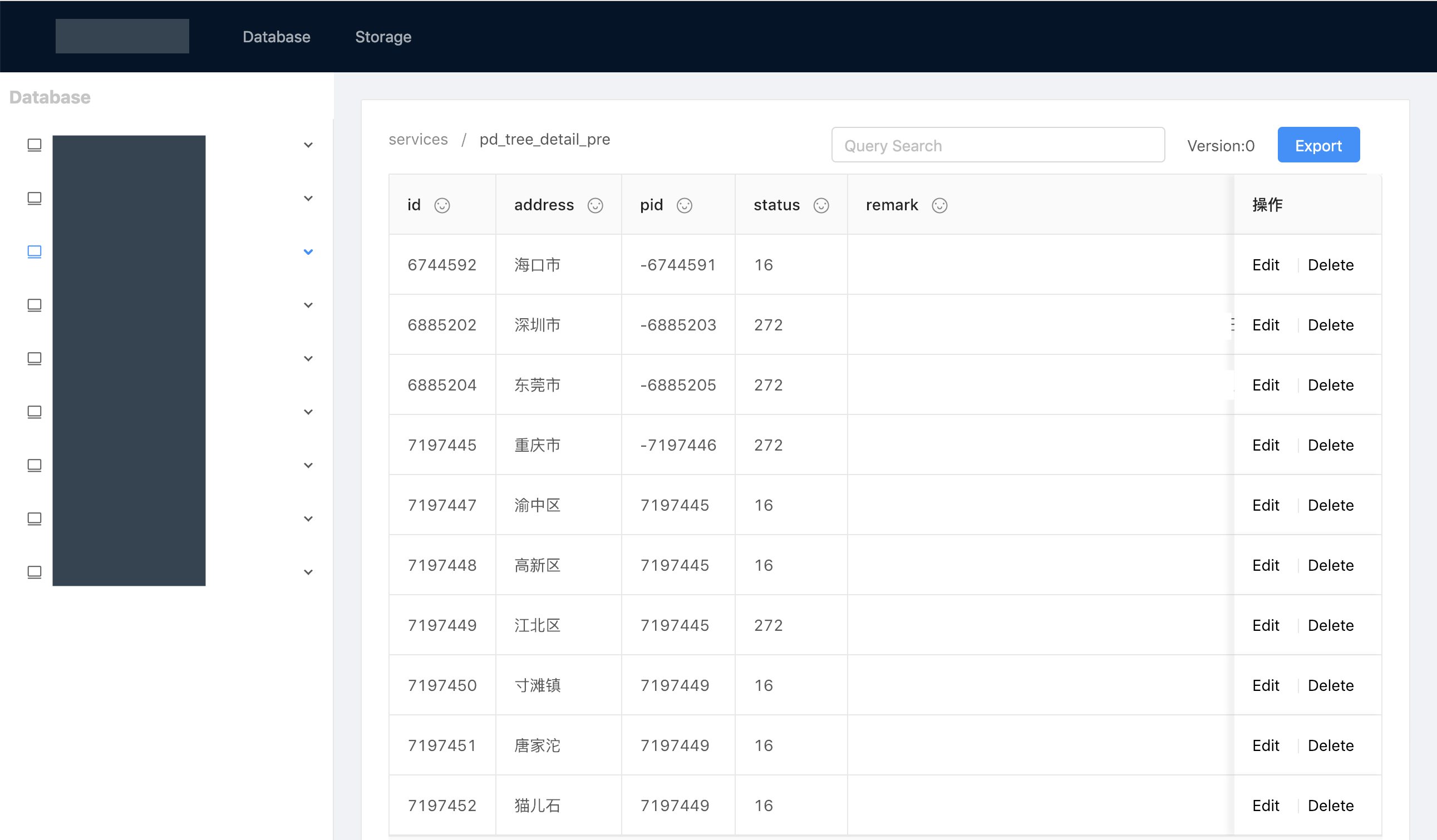1437x840 pixels.
Task: Switch to the Storage tab
Action: click(383, 37)
